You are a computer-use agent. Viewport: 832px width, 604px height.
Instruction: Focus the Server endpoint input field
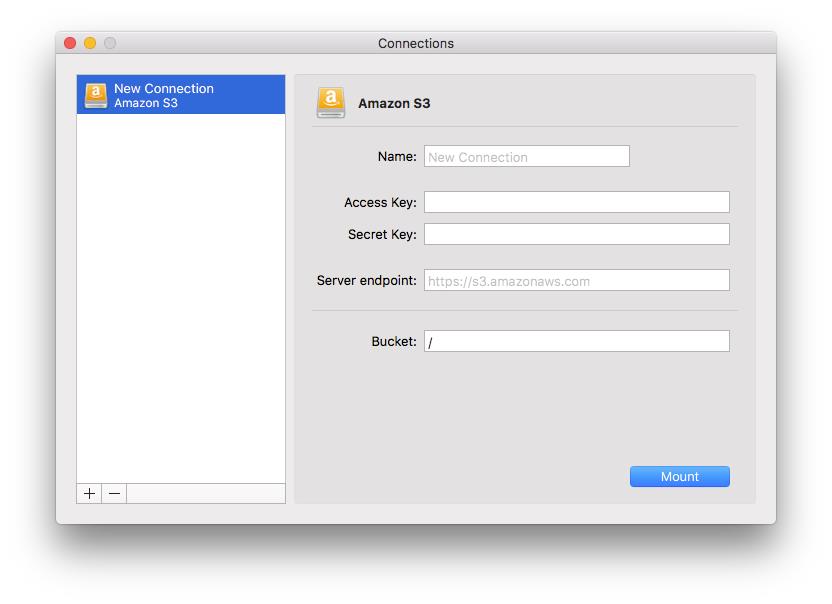576,280
